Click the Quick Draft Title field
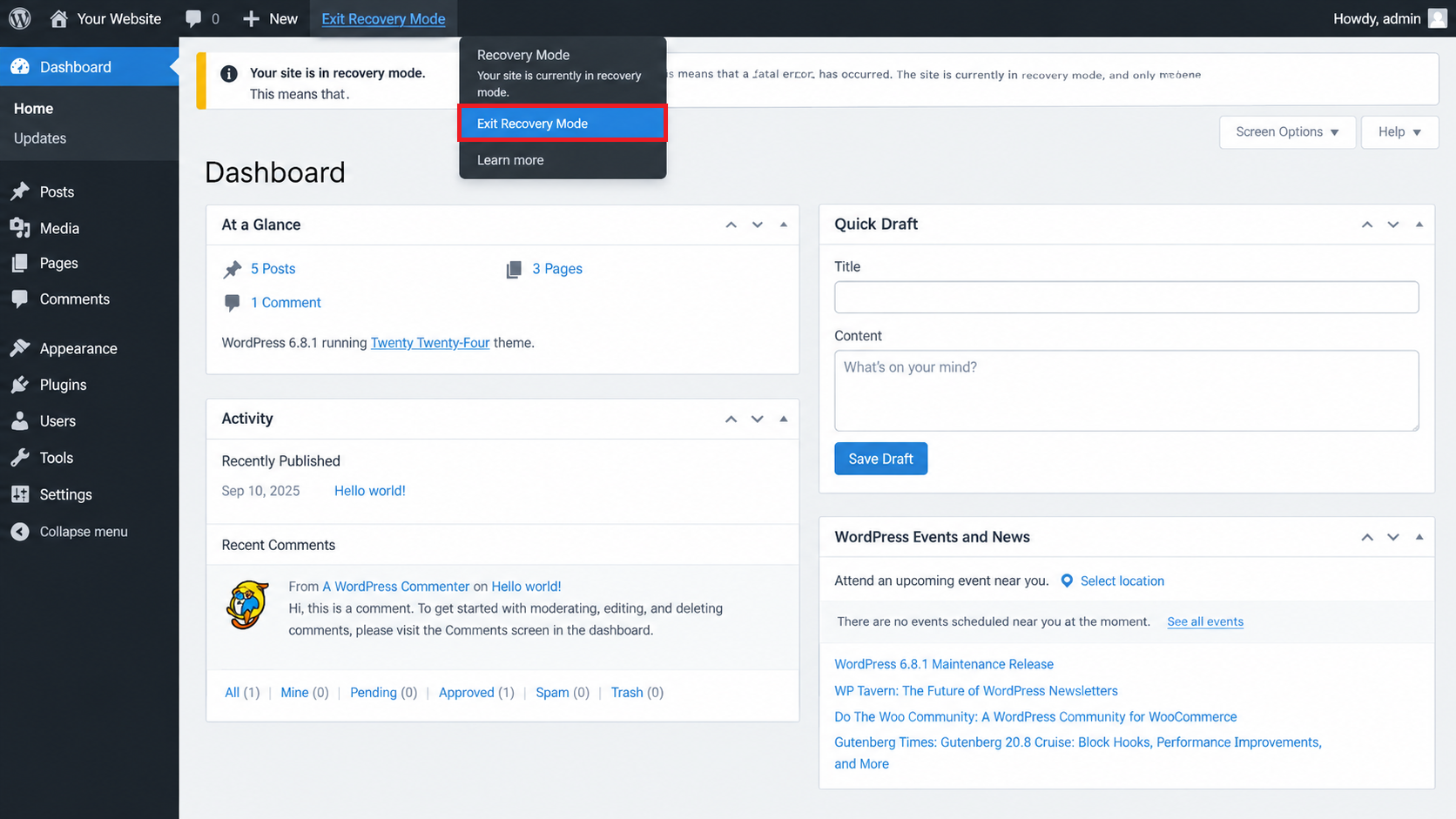The width and height of the screenshot is (1456, 819). tap(1126, 298)
